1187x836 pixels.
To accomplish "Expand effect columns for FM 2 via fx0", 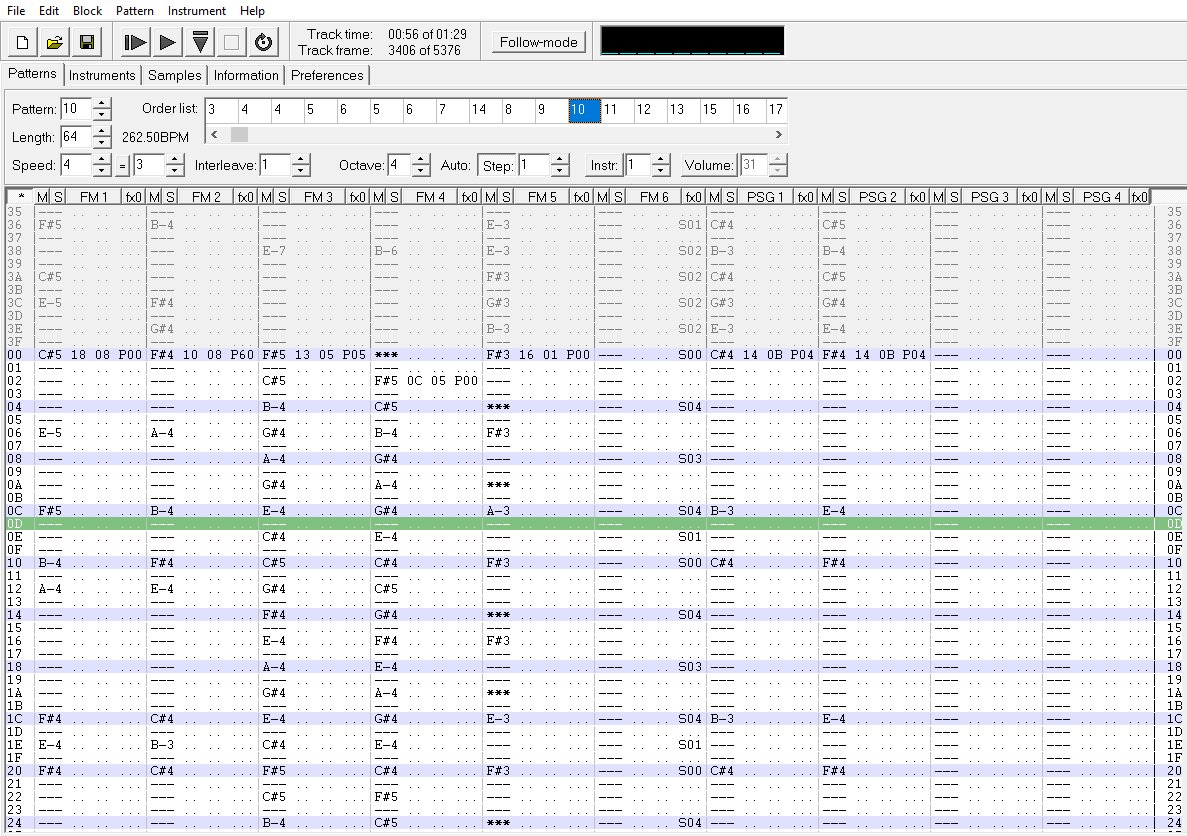I will 245,197.
